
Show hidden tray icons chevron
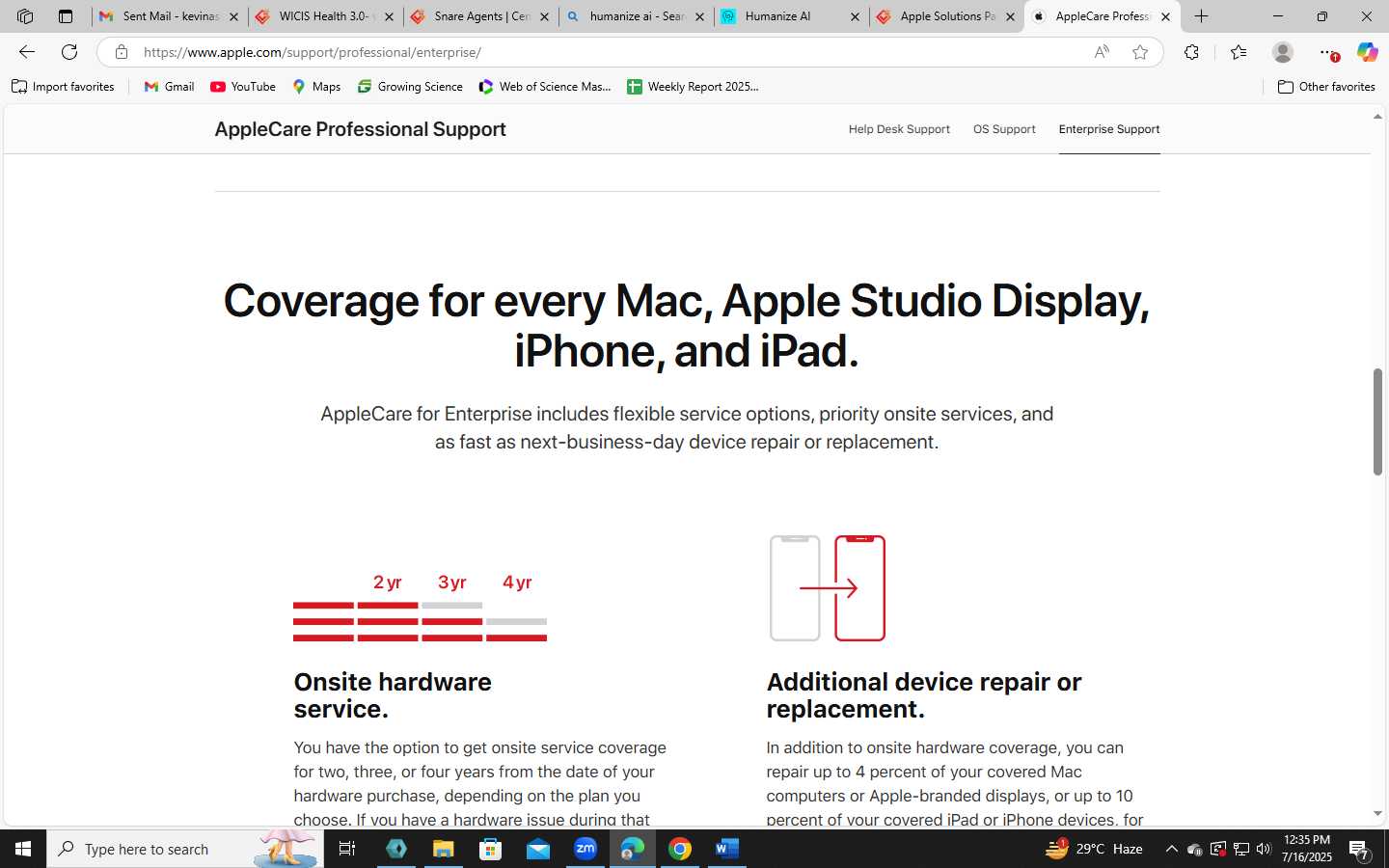coord(1171,849)
